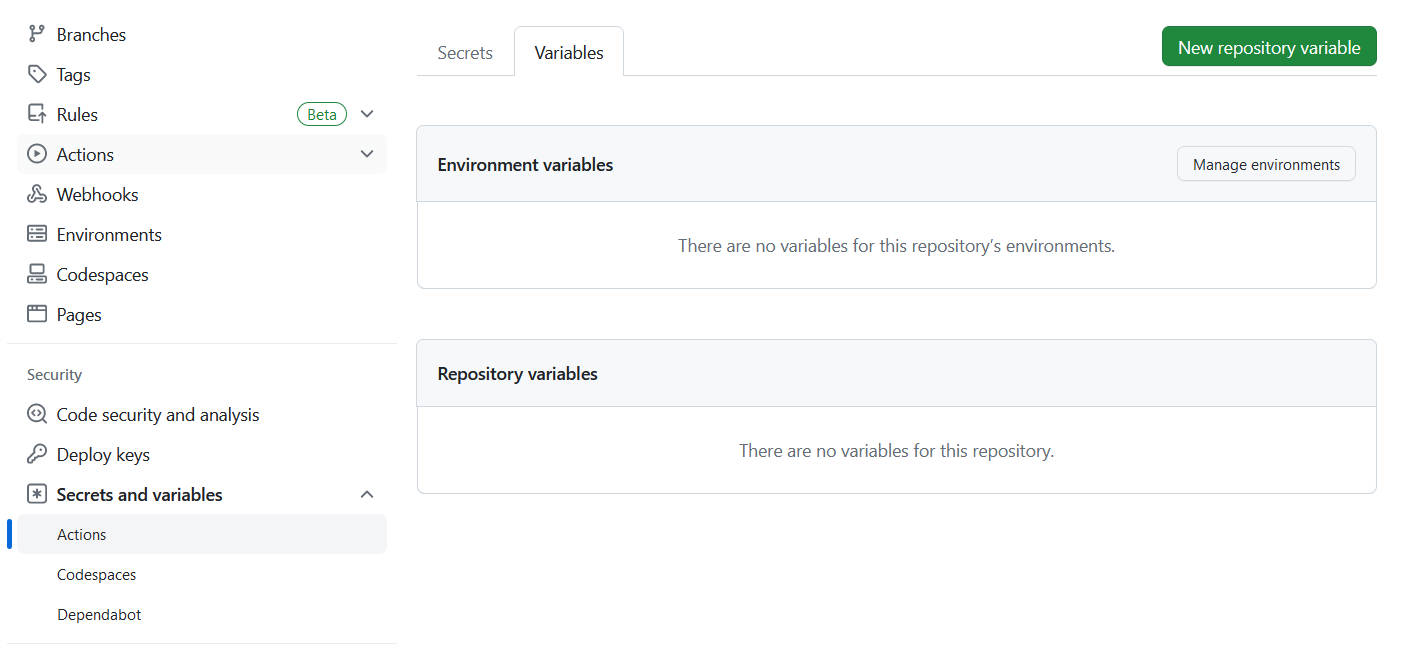Switch to the Secrets tab

coord(465,53)
